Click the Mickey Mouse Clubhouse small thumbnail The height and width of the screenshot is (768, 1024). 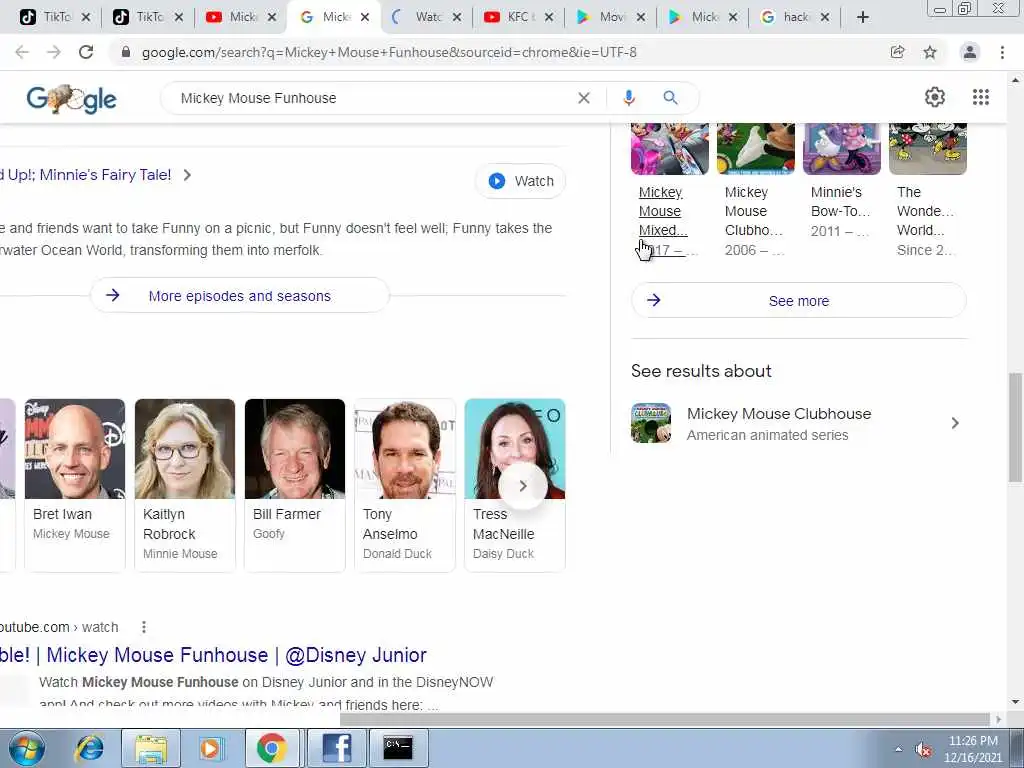[x=651, y=423]
